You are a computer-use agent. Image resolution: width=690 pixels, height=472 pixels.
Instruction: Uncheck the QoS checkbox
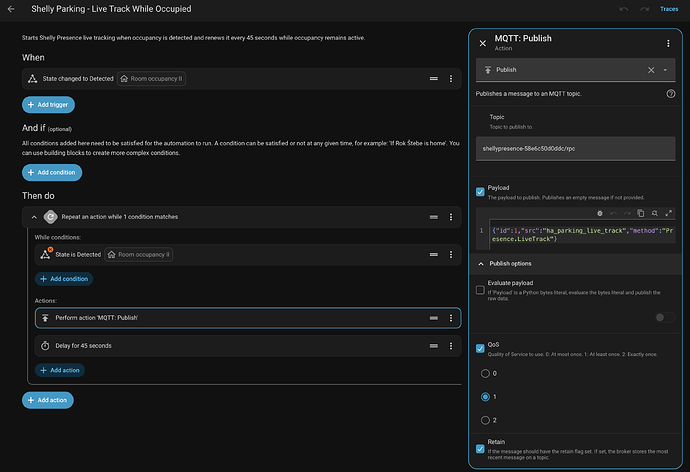click(x=480, y=349)
